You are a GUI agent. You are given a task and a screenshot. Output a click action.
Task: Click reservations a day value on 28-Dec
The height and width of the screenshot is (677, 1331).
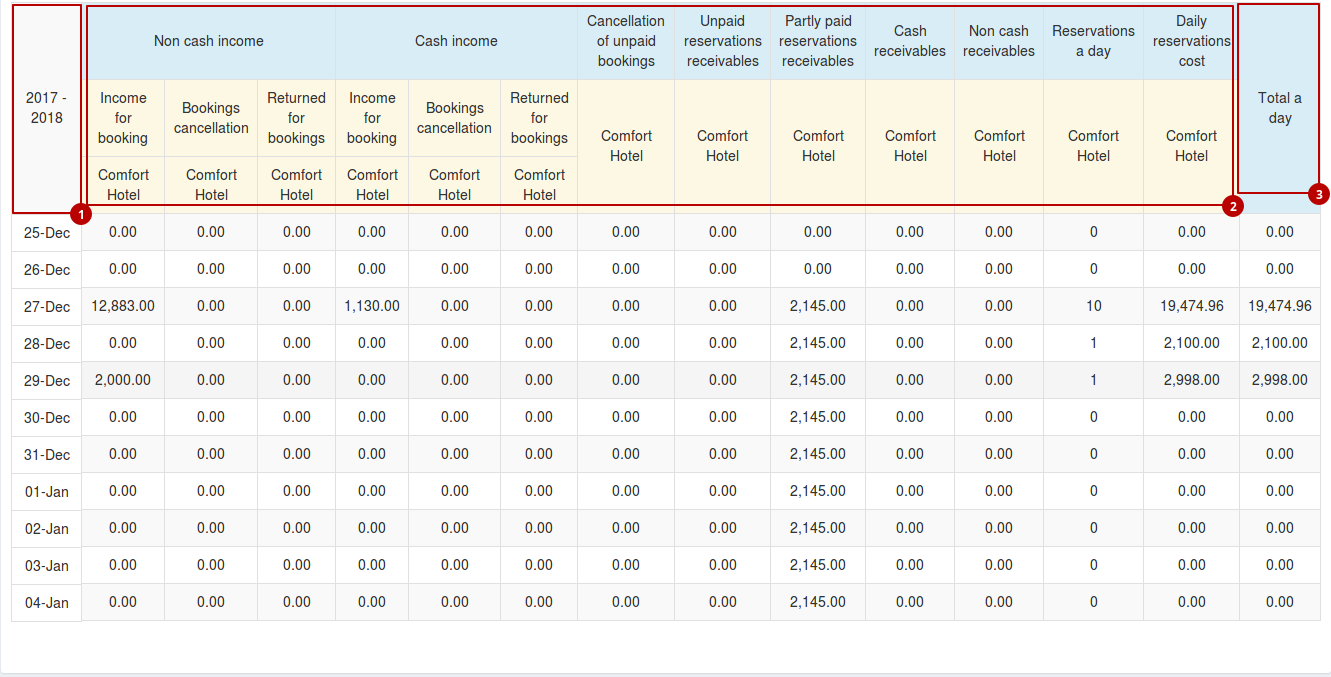point(1094,343)
